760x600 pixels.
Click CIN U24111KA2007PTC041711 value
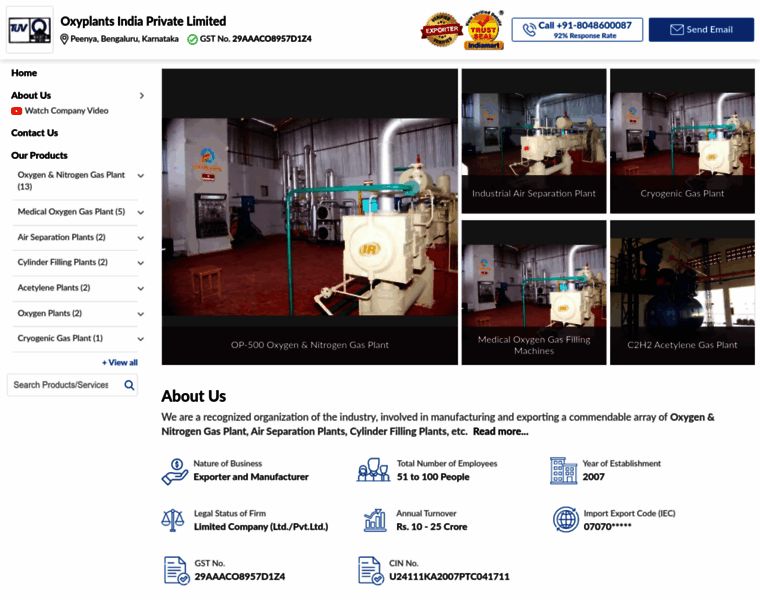click(x=449, y=577)
